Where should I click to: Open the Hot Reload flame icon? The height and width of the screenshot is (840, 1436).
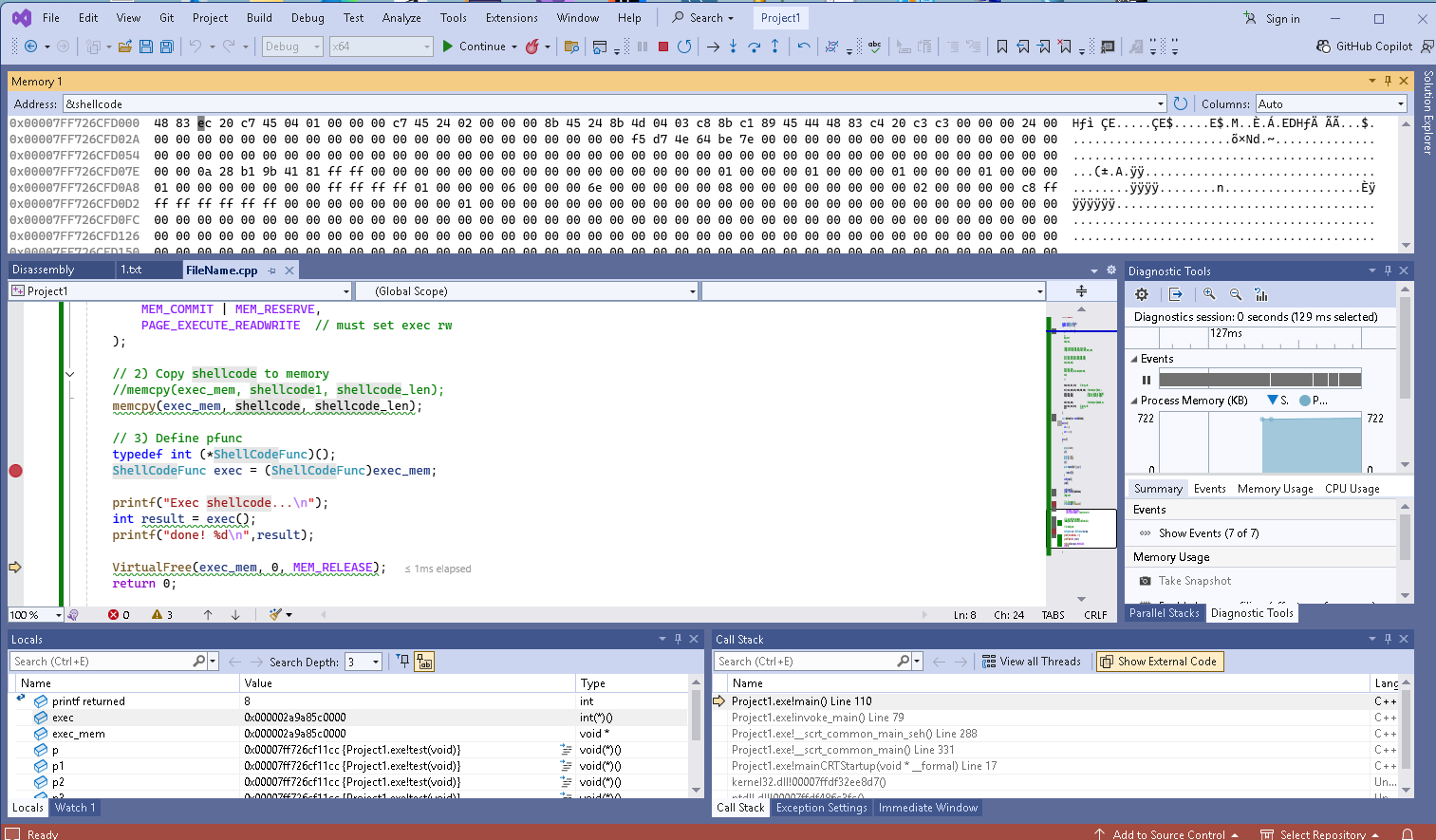coord(532,46)
